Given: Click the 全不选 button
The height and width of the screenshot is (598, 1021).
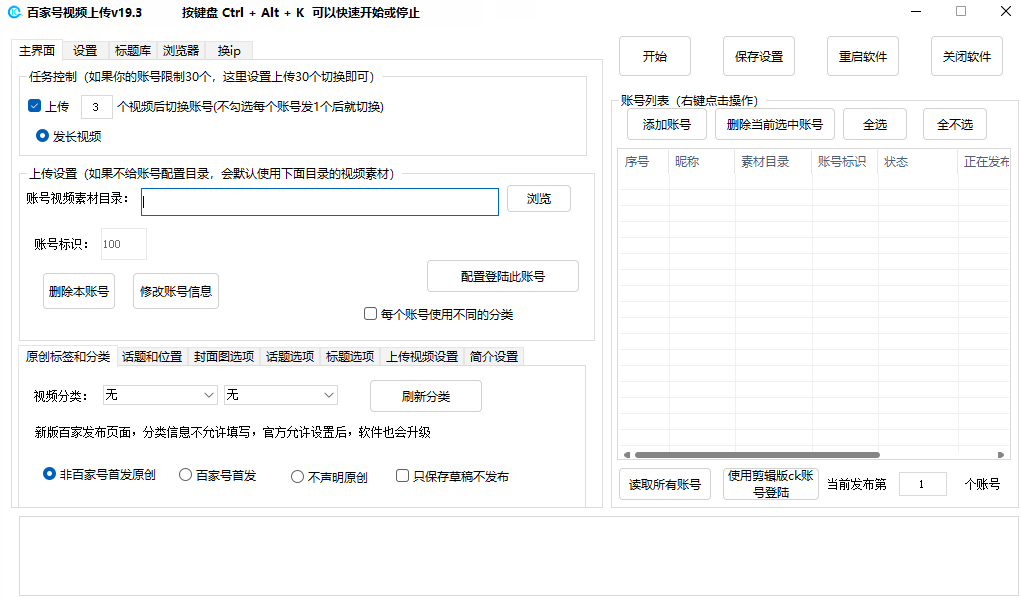Looking at the screenshot, I should [955, 124].
